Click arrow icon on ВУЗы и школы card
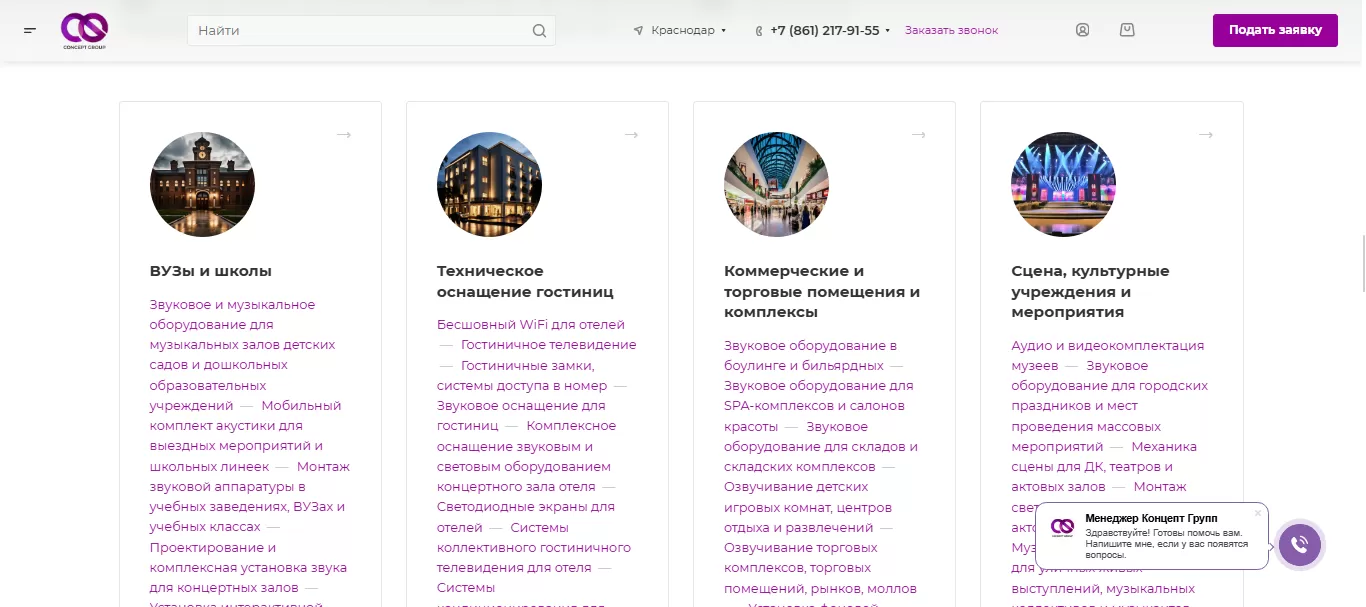1366x607 pixels. 344,135
